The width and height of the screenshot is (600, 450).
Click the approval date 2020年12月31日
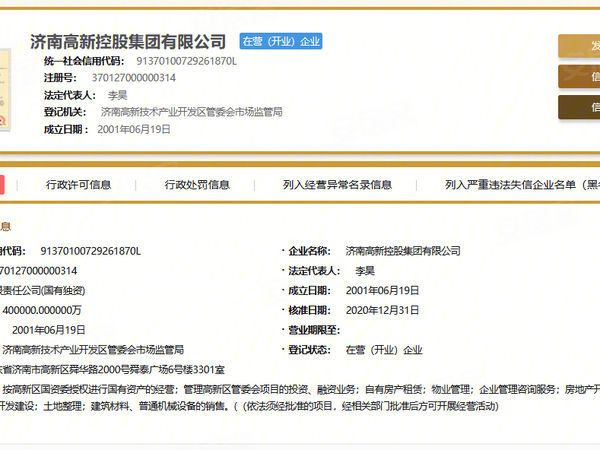coord(382,310)
